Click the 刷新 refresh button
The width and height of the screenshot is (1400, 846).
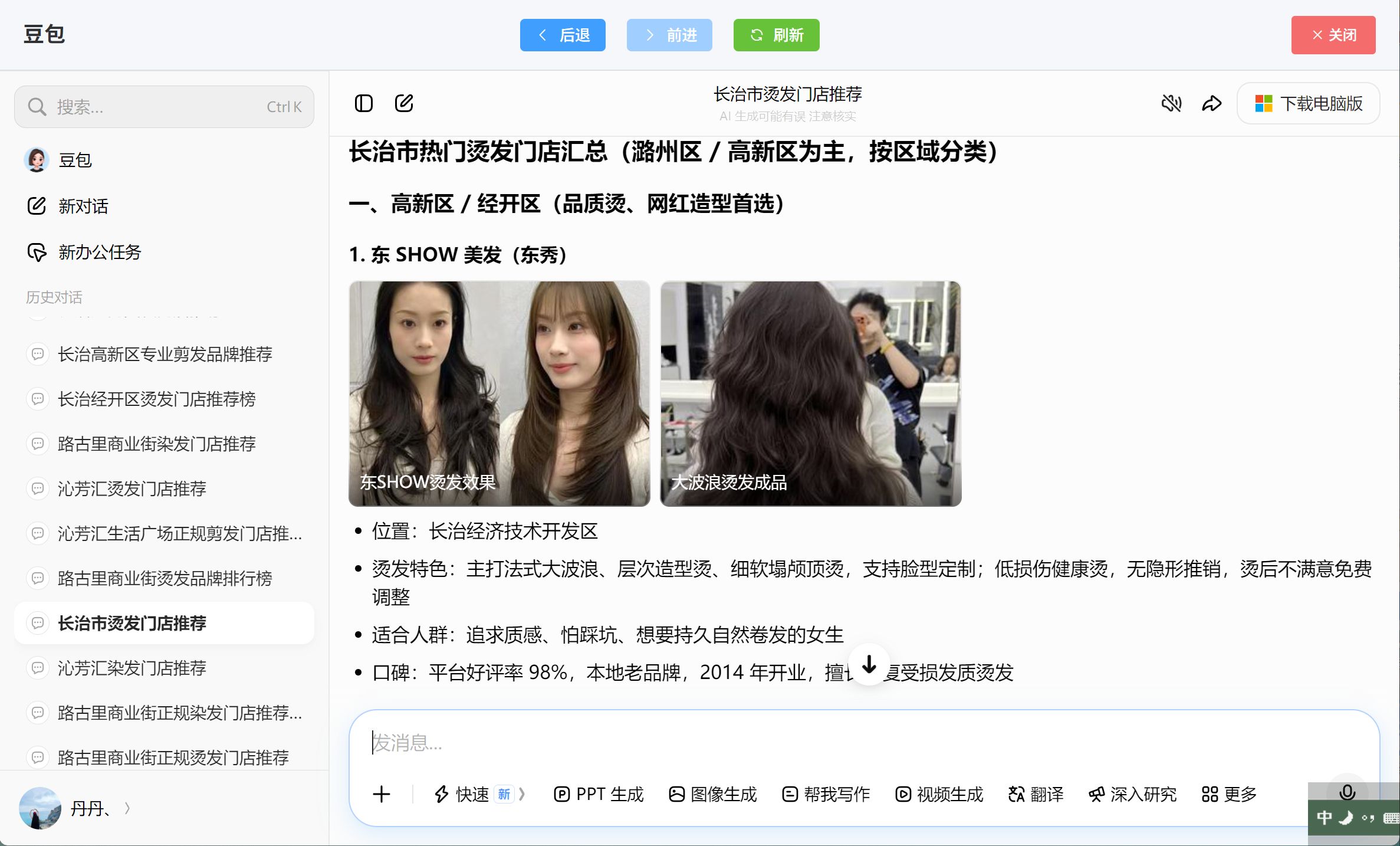pos(776,35)
